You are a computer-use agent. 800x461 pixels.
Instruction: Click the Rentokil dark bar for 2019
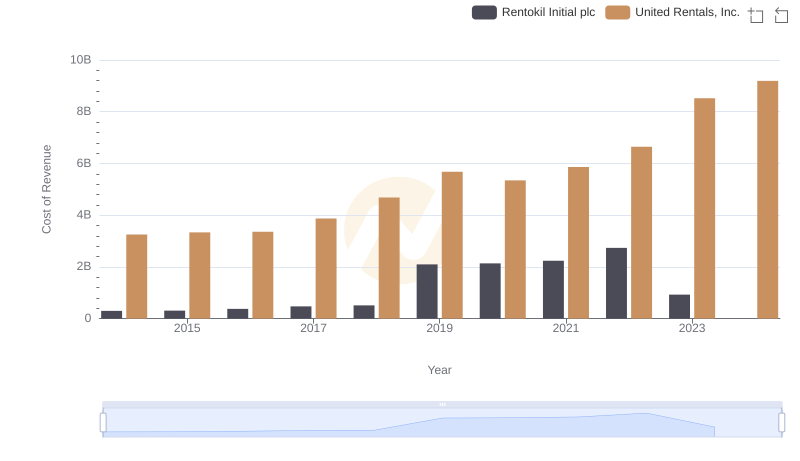click(x=427, y=292)
